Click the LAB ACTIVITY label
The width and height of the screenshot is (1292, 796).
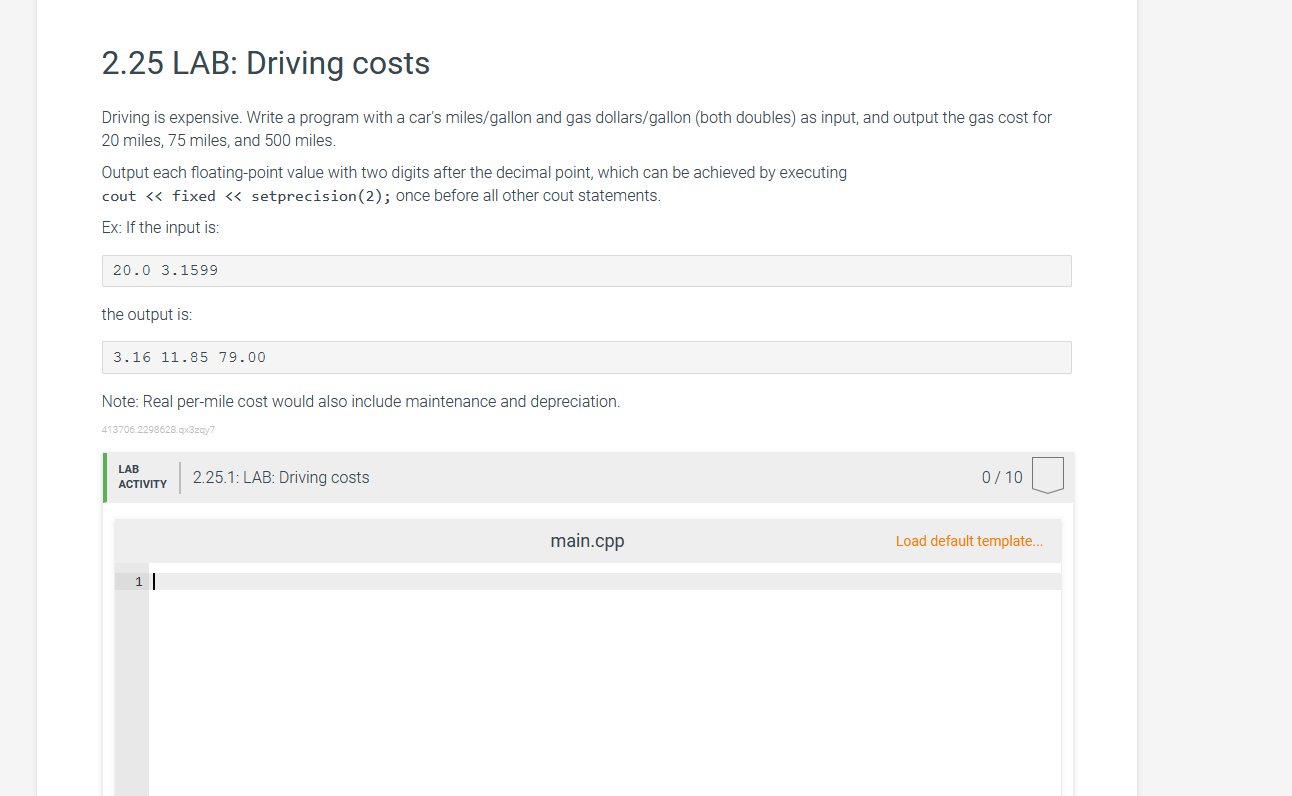coord(141,477)
